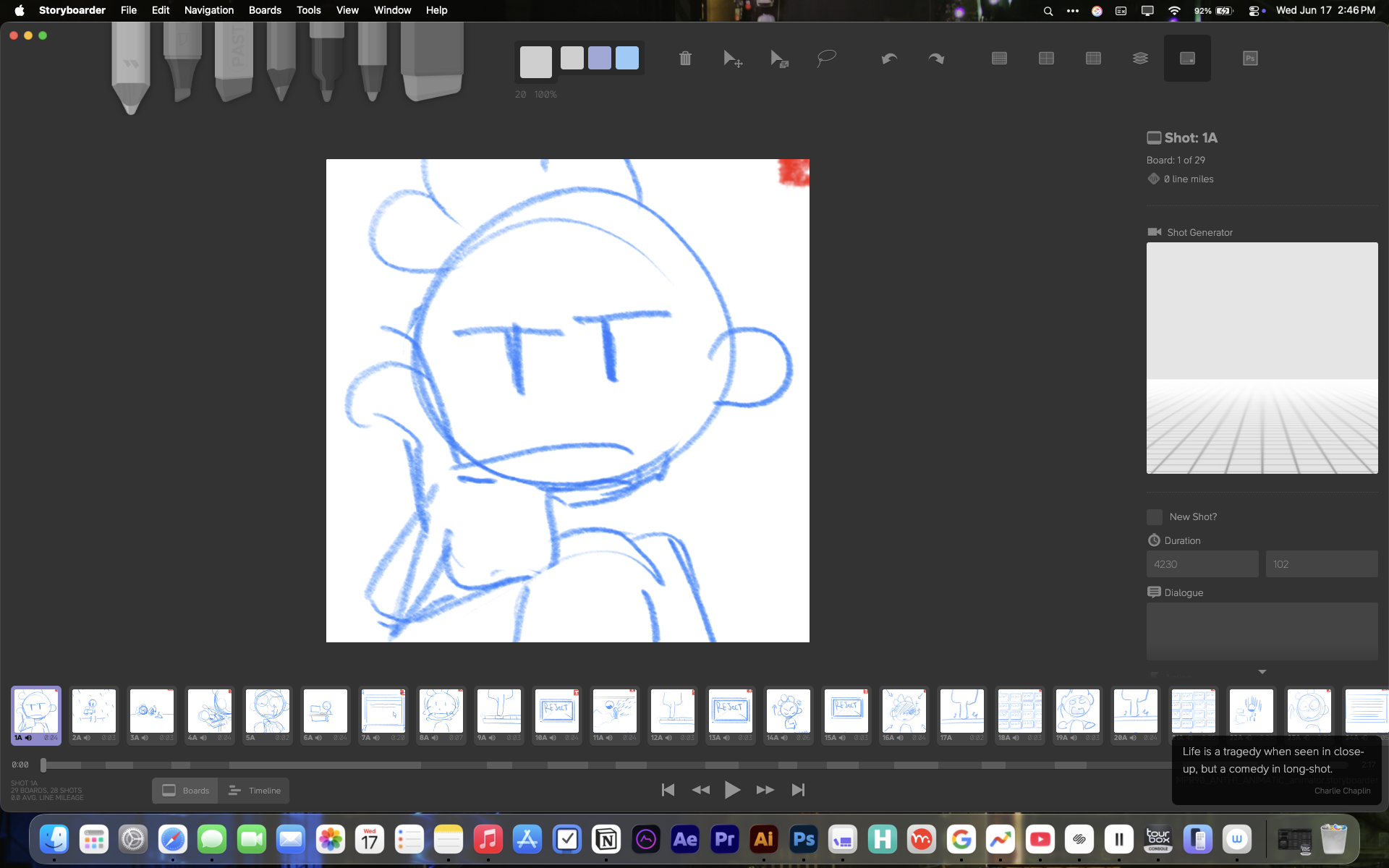Open the Shot Generator camera icon

tap(1154, 232)
